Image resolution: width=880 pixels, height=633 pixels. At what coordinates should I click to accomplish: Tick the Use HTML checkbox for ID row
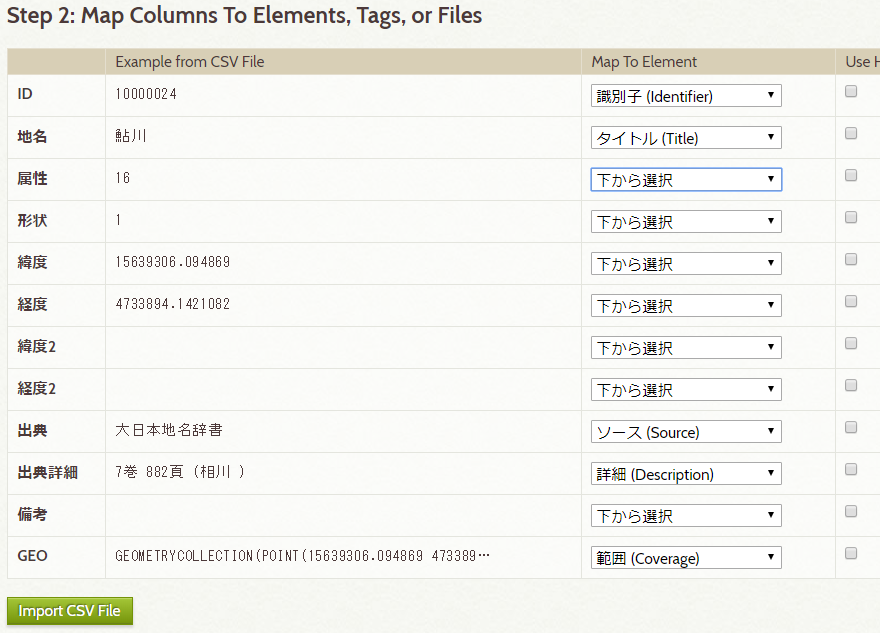point(851,91)
